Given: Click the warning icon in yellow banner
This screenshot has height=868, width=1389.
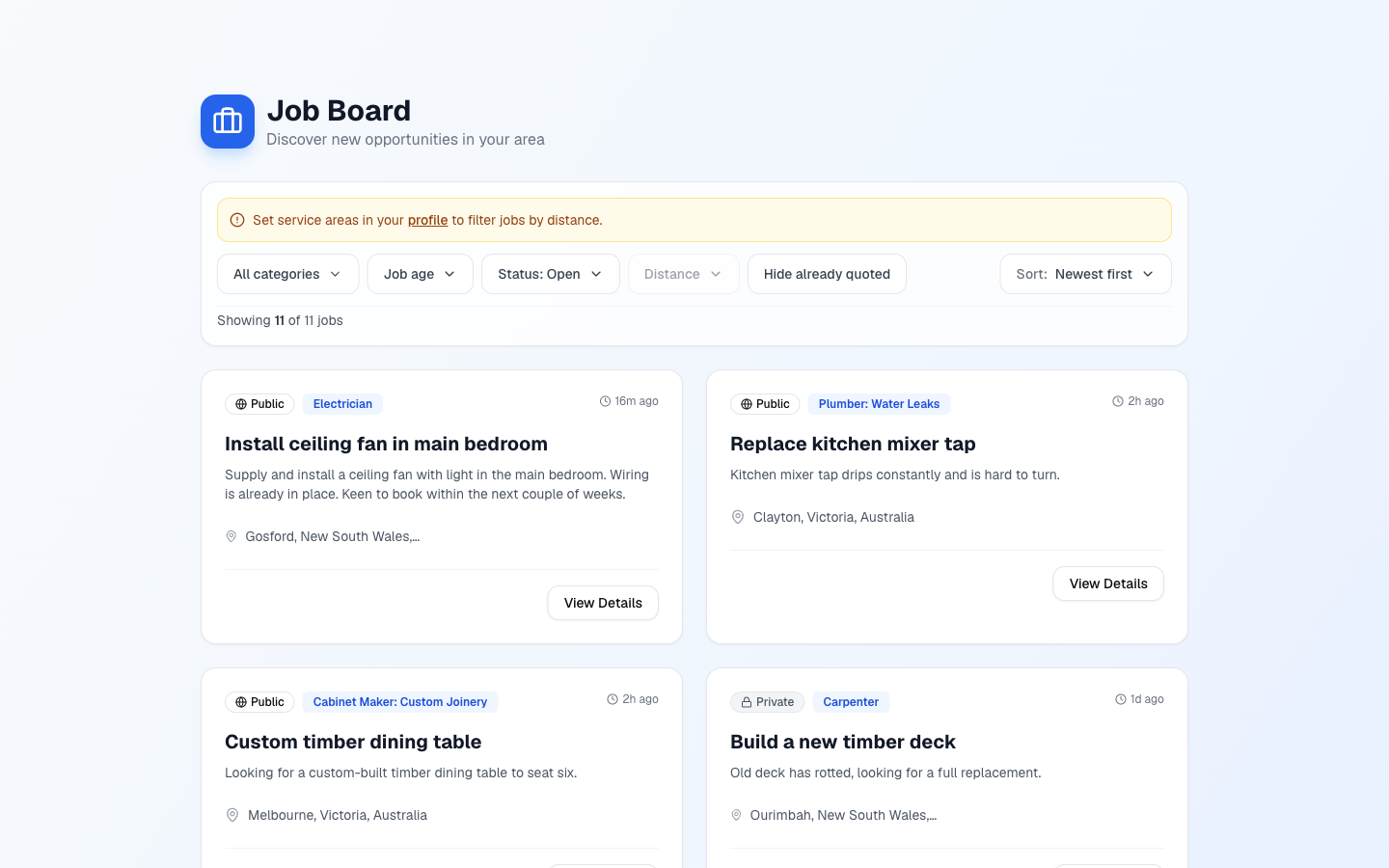Looking at the screenshot, I should pyautogui.click(x=237, y=220).
